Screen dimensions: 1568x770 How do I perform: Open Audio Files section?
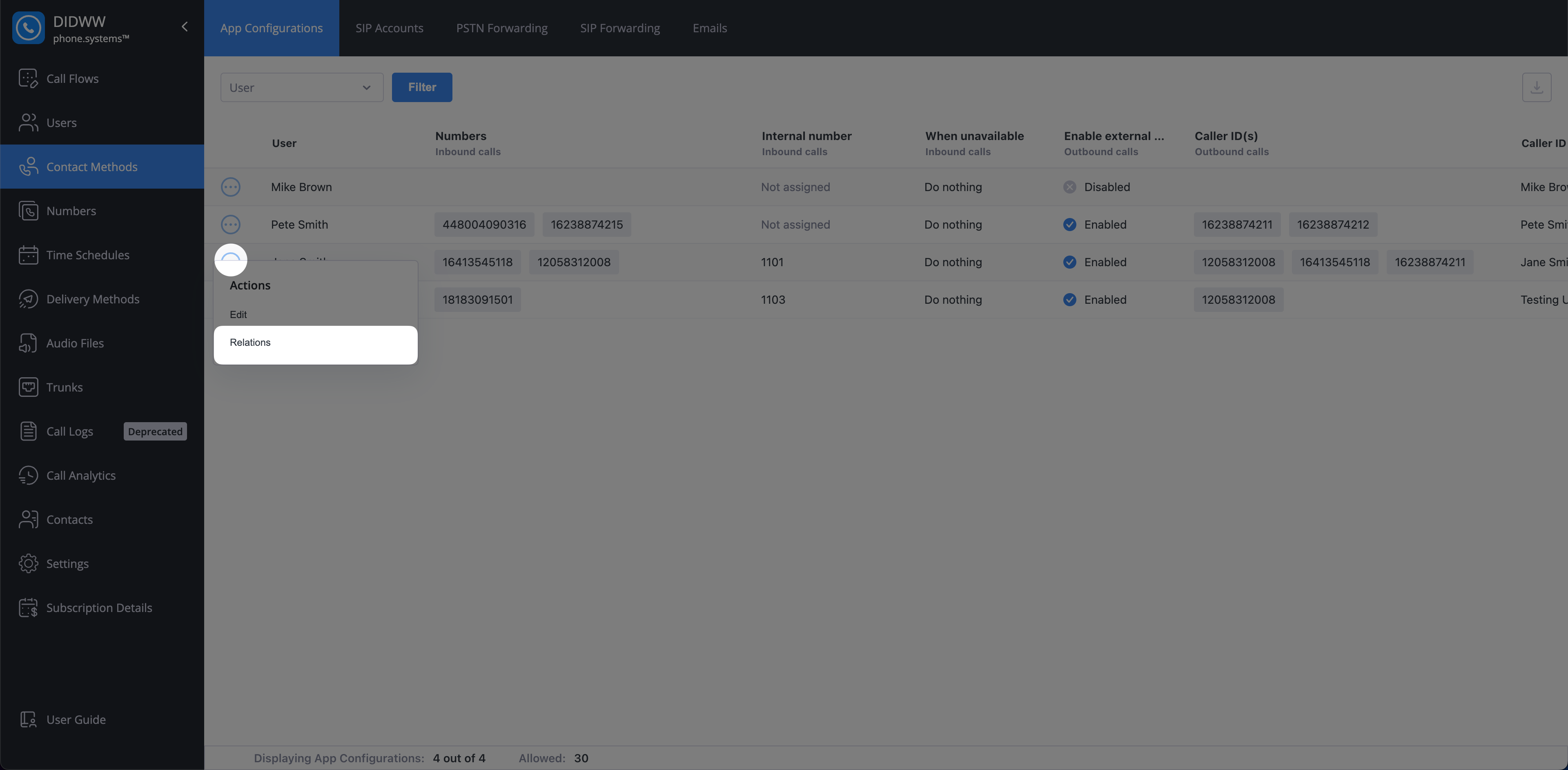coord(102,343)
